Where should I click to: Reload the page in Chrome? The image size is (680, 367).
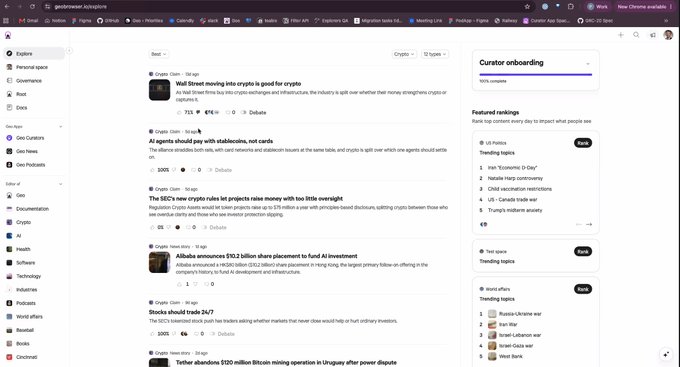(x=33, y=7)
